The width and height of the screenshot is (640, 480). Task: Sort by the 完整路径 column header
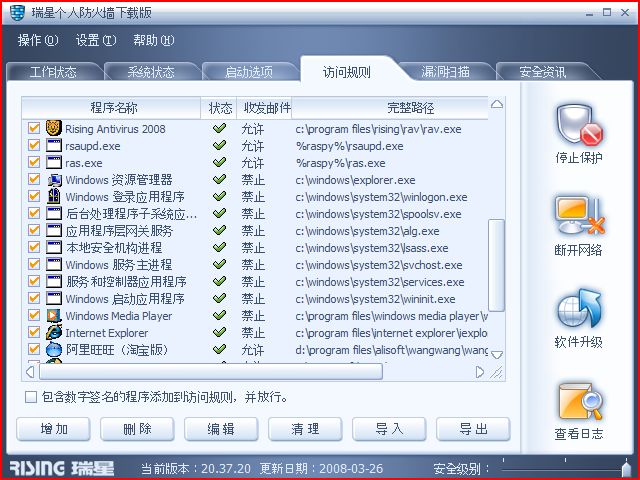[x=390, y=108]
